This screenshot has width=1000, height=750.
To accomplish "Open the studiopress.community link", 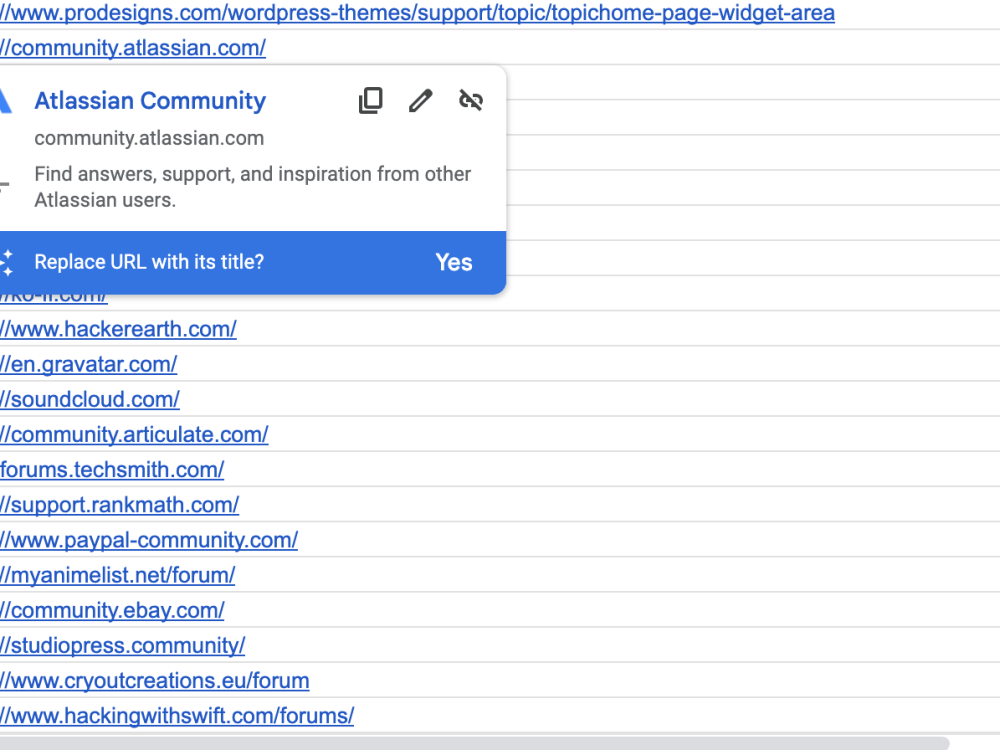I will pos(122,645).
